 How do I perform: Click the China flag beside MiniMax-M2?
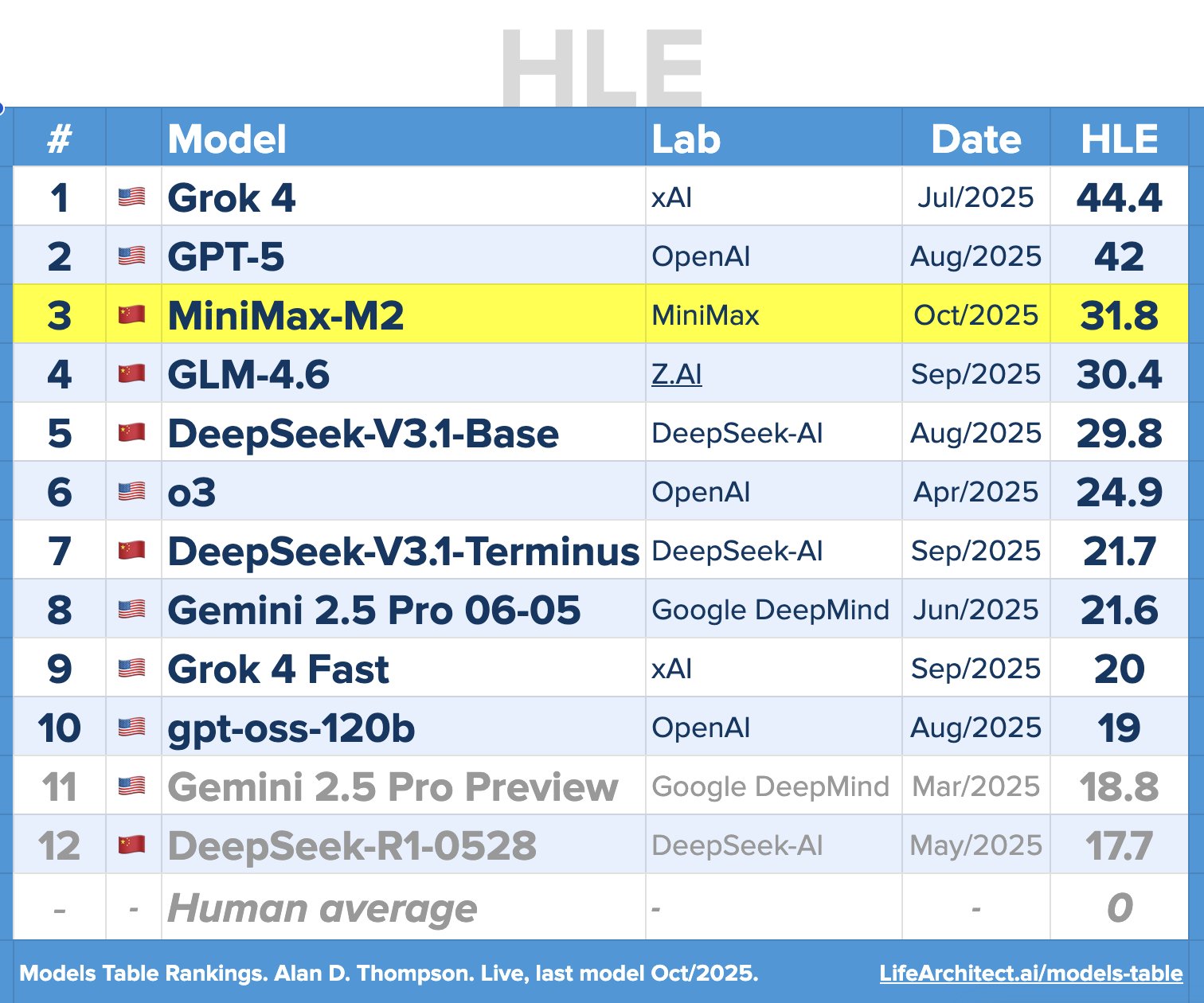click(x=131, y=314)
